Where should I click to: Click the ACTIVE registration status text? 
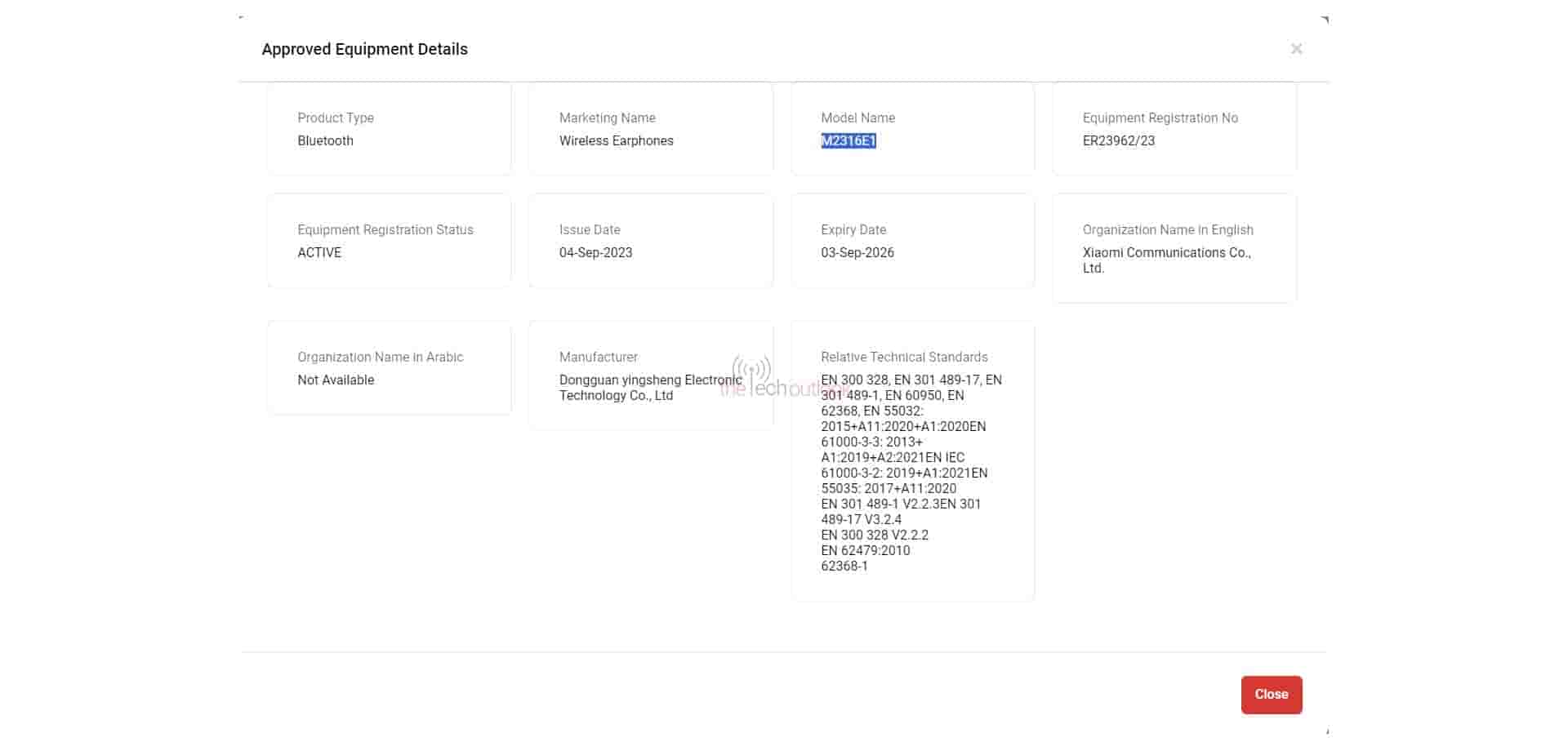319,252
